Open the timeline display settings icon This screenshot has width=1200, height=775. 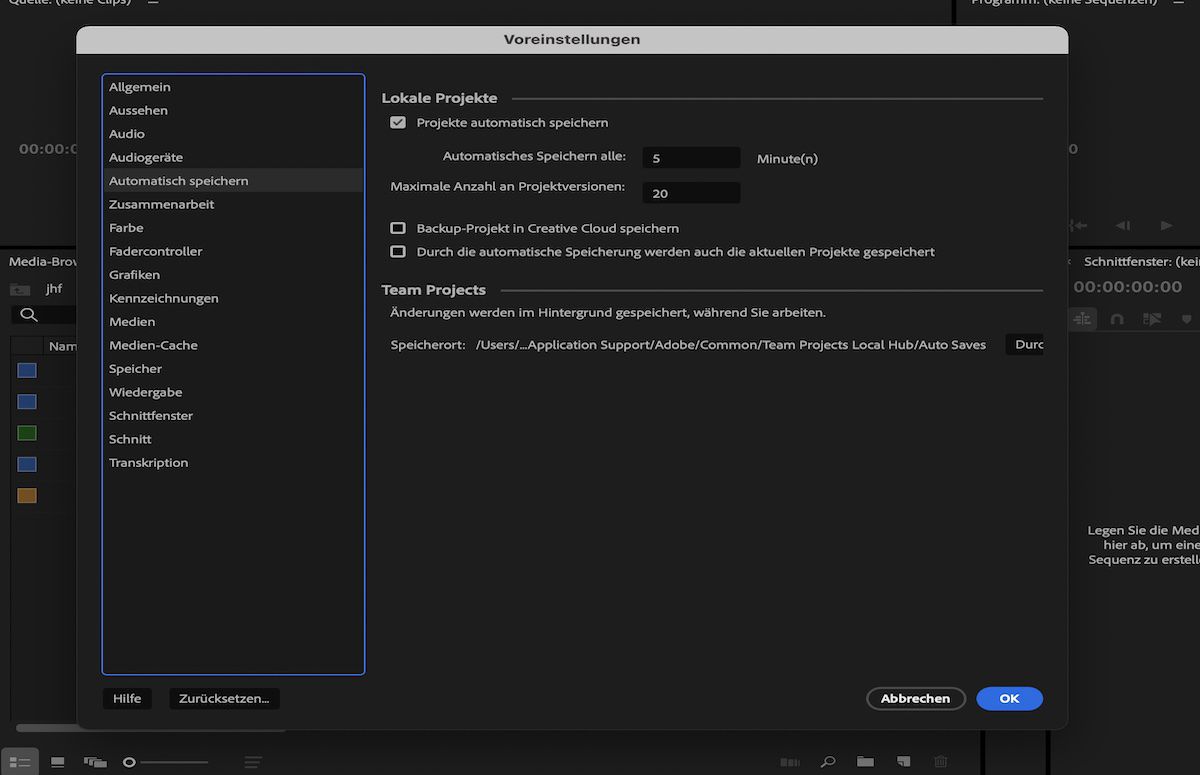tap(1084, 318)
